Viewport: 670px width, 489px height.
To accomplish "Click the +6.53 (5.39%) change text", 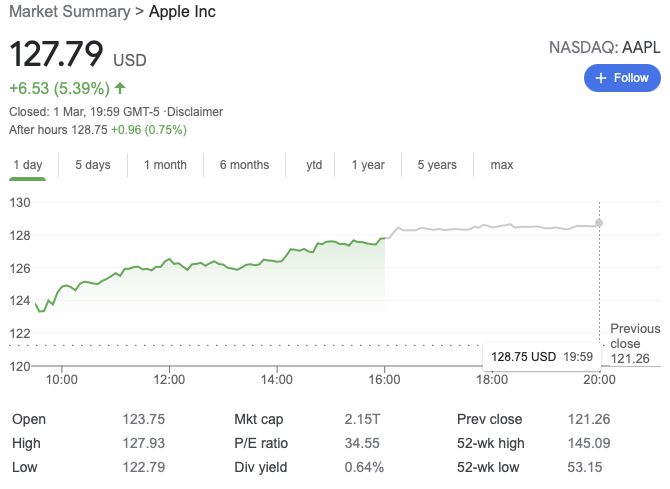I will 59,88.
